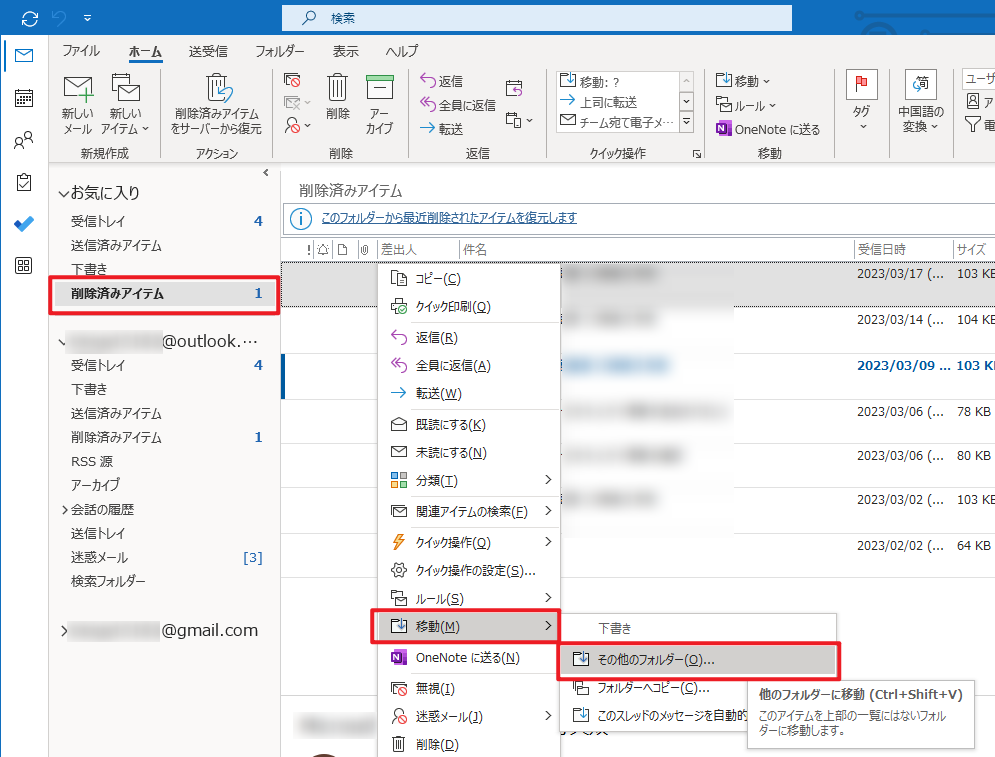Click the meeting reply icon in ribbon
Screen dimensions: 995x757
[x=514, y=88]
